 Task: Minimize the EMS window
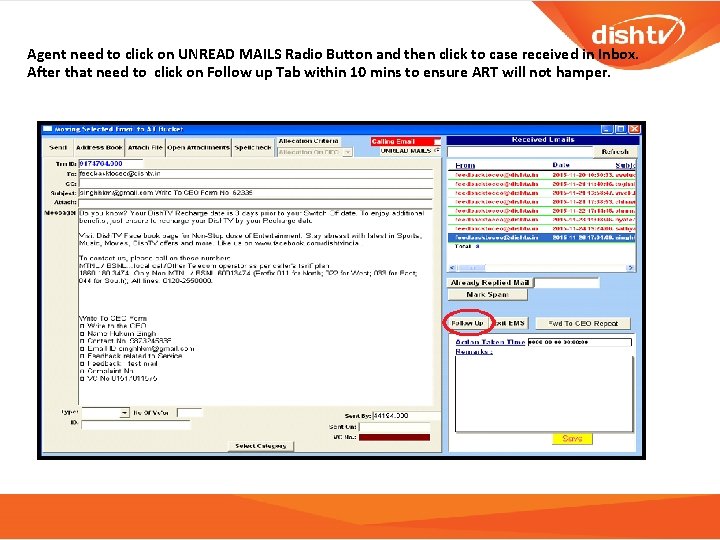pos(608,129)
